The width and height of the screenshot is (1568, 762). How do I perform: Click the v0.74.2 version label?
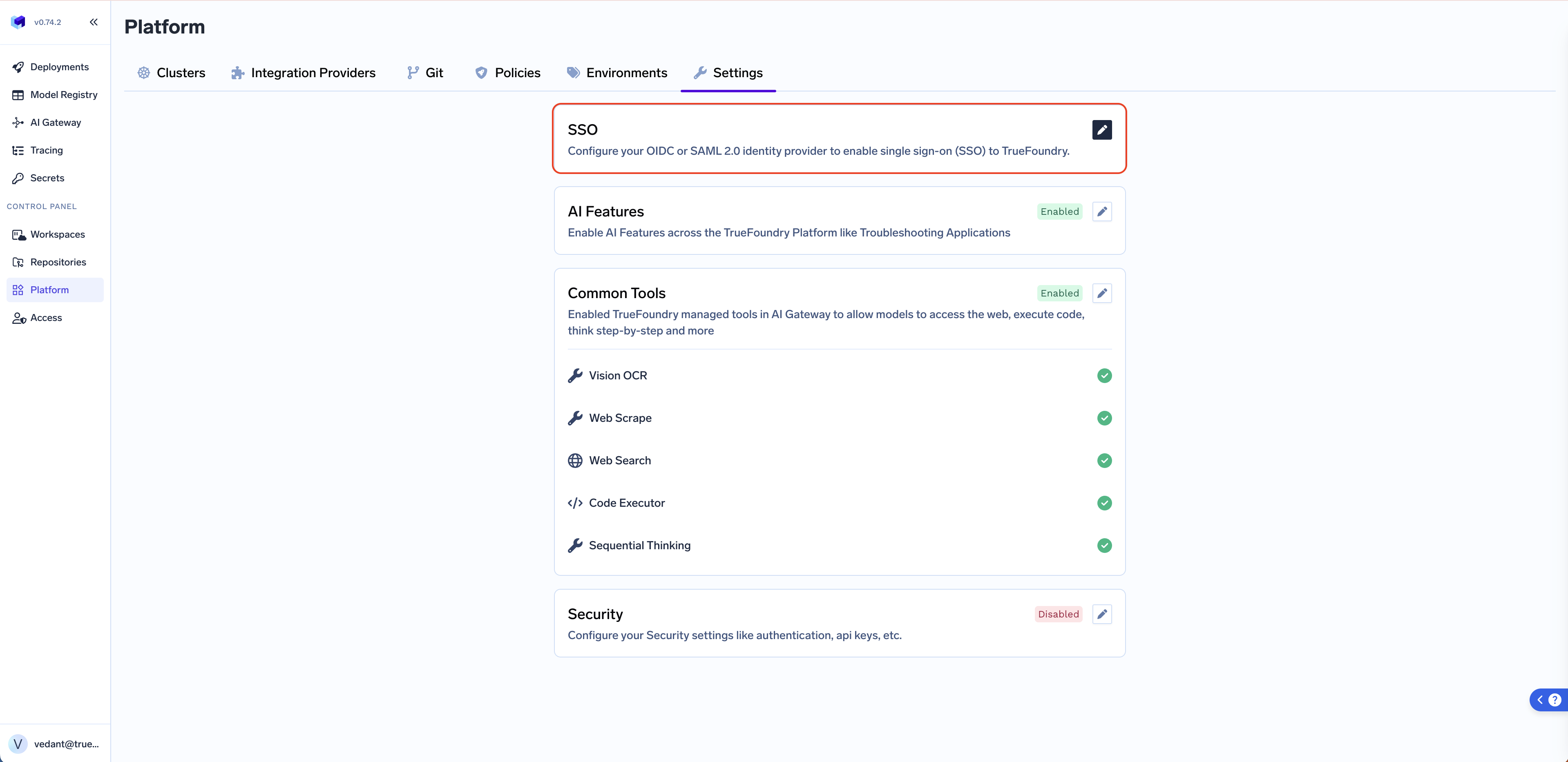pos(47,22)
